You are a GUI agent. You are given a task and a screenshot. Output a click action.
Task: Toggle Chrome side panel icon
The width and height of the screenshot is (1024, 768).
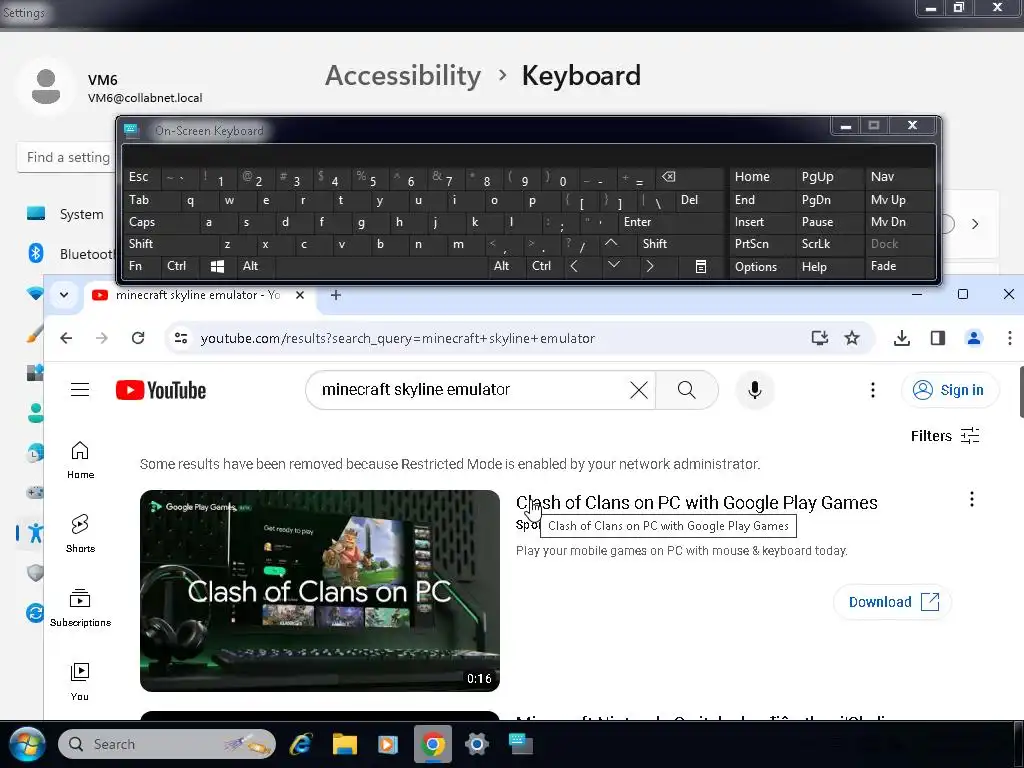[x=938, y=338]
